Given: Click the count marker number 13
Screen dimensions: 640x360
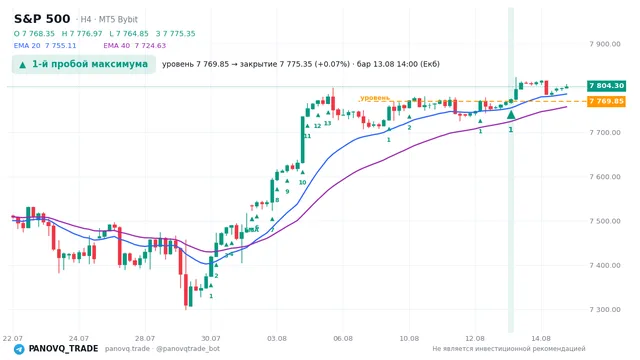Looking at the screenshot, I should pos(328,123).
